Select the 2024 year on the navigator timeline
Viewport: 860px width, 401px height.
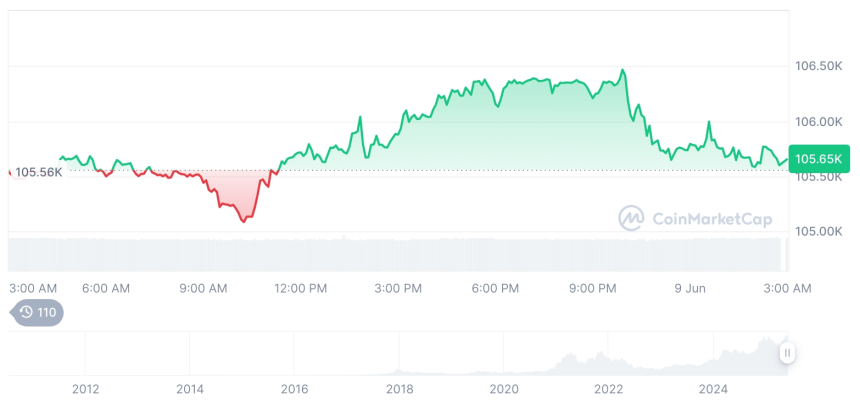pyautogui.click(x=713, y=388)
